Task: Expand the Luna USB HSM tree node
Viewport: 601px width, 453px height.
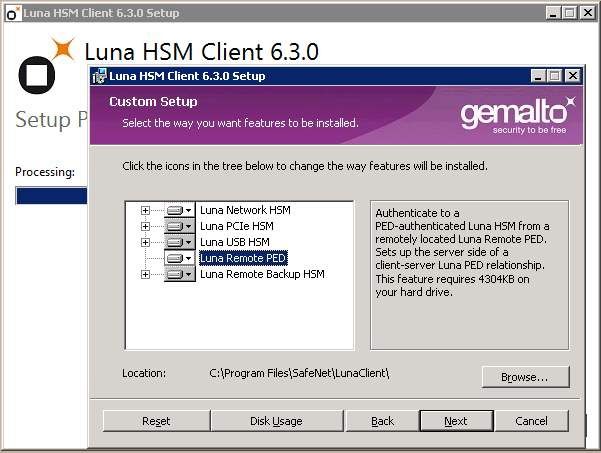Action: point(146,242)
